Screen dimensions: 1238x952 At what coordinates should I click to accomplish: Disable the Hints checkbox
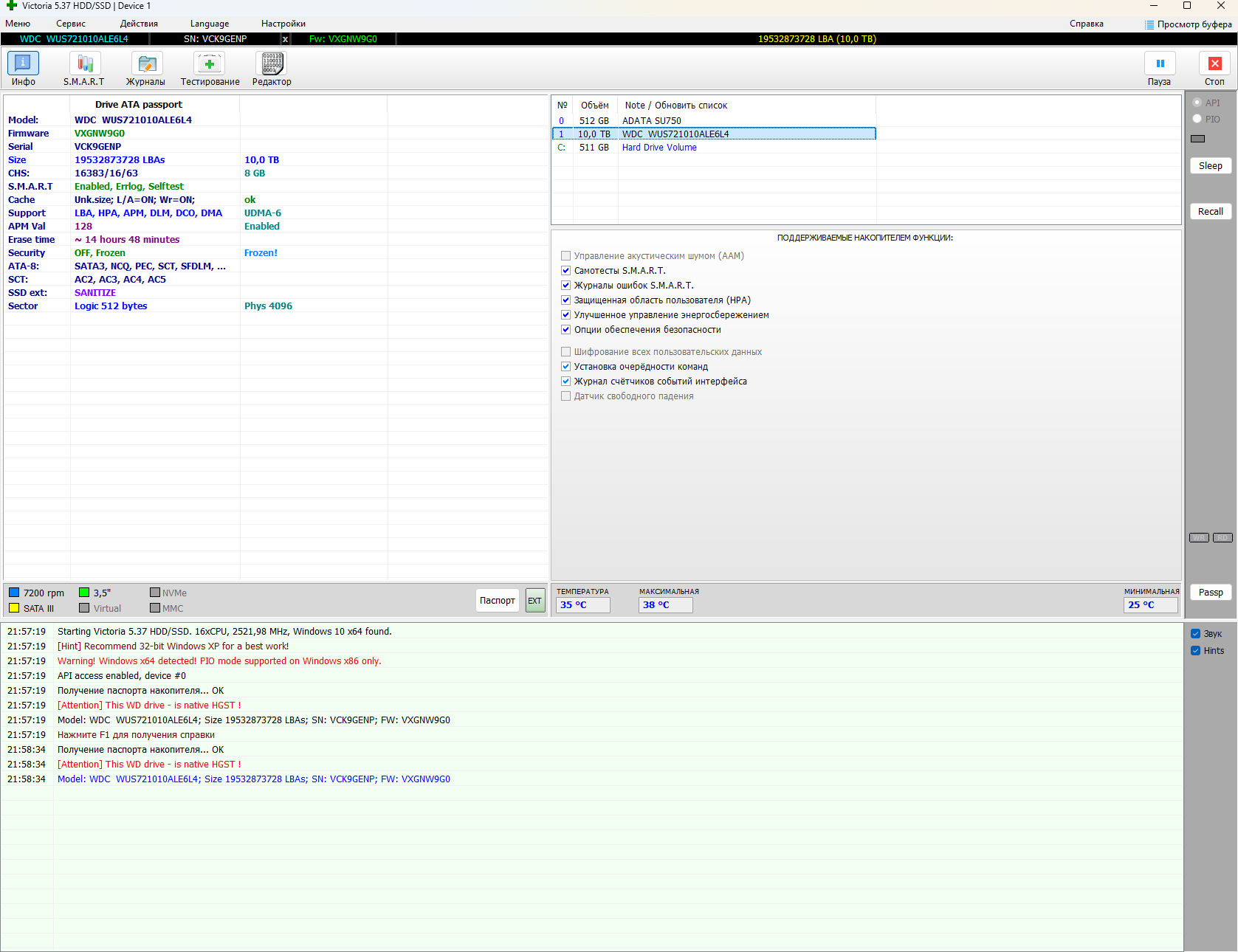click(x=1196, y=651)
